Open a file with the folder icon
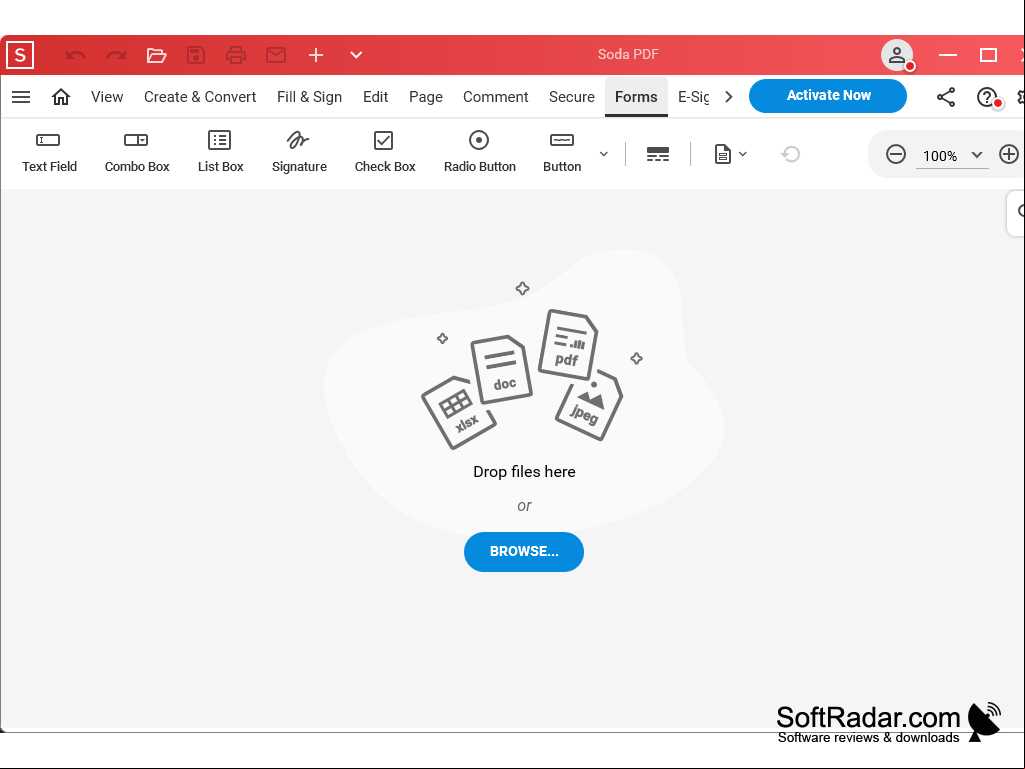1025x769 pixels. [x=156, y=55]
